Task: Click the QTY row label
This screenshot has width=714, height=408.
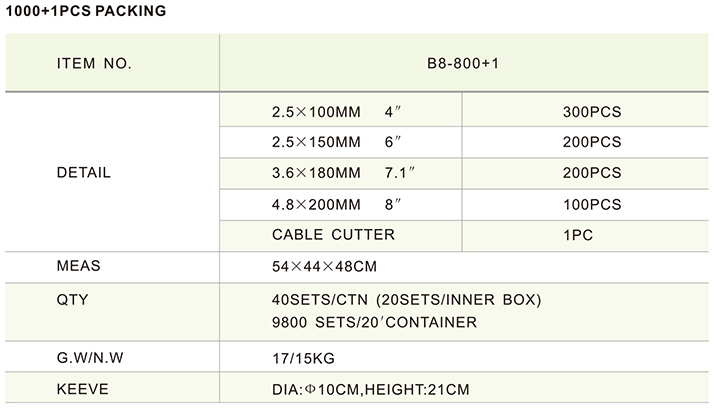Action: click(x=75, y=299)
